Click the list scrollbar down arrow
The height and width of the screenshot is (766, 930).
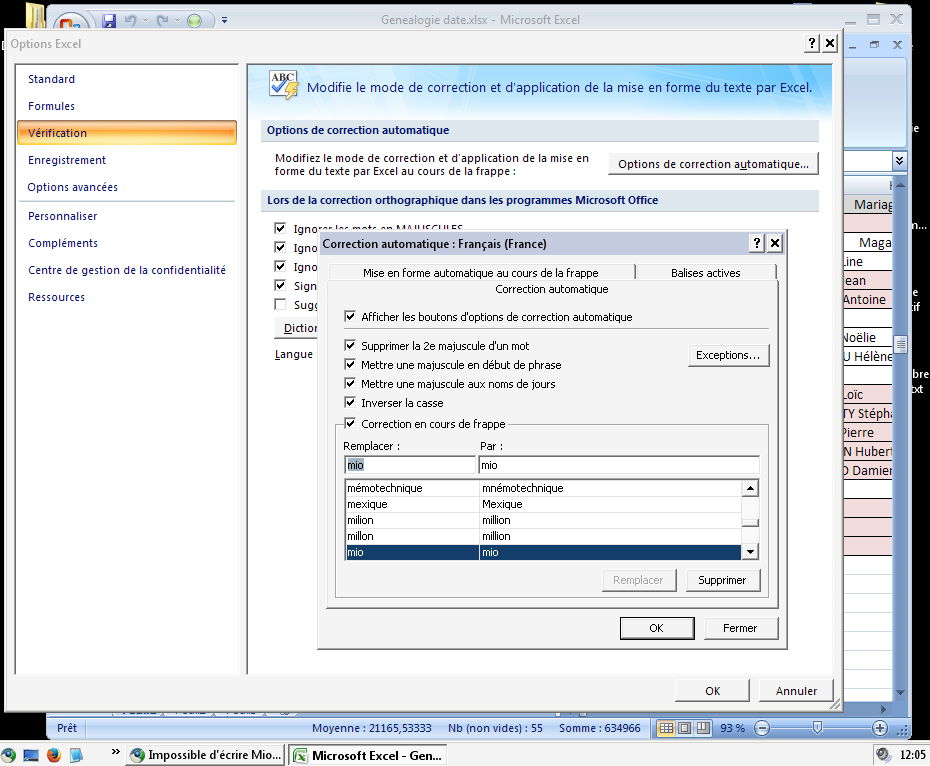pos(750,552)
